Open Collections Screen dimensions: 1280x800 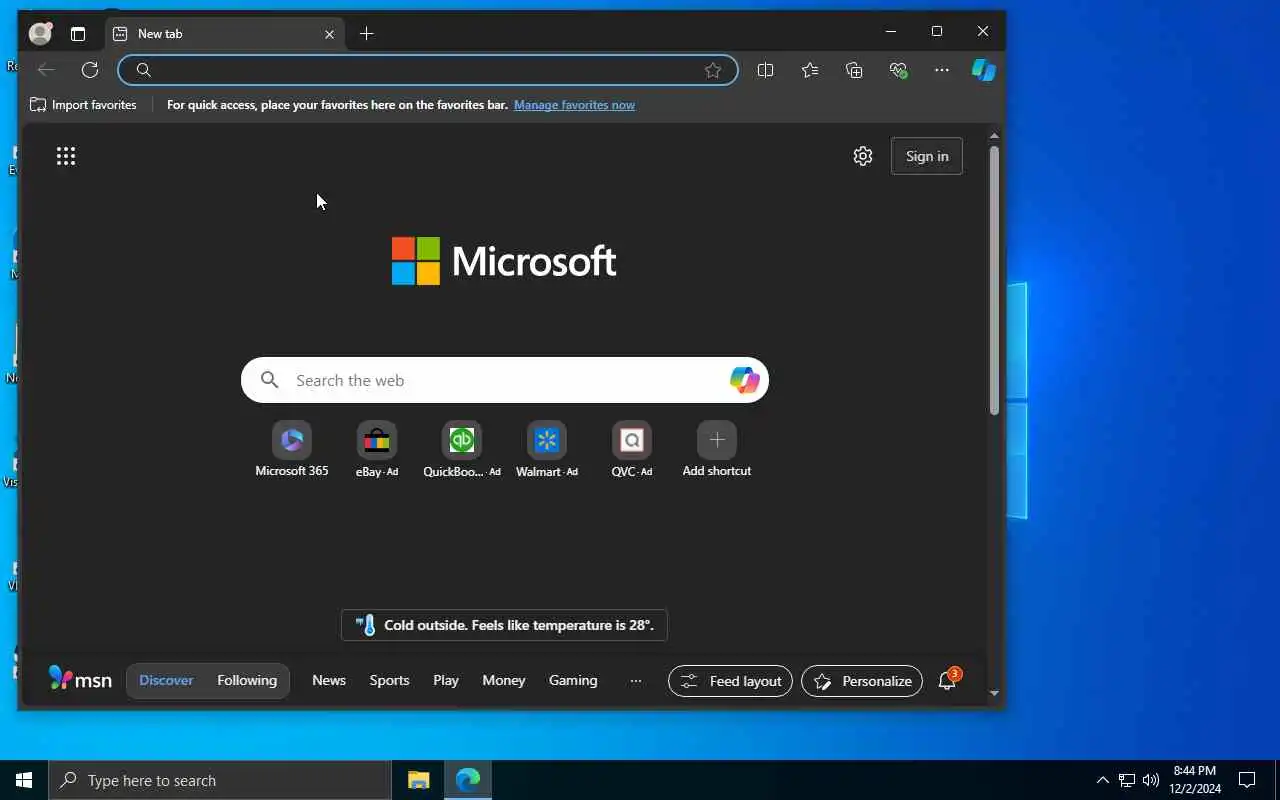coord(854,70)
